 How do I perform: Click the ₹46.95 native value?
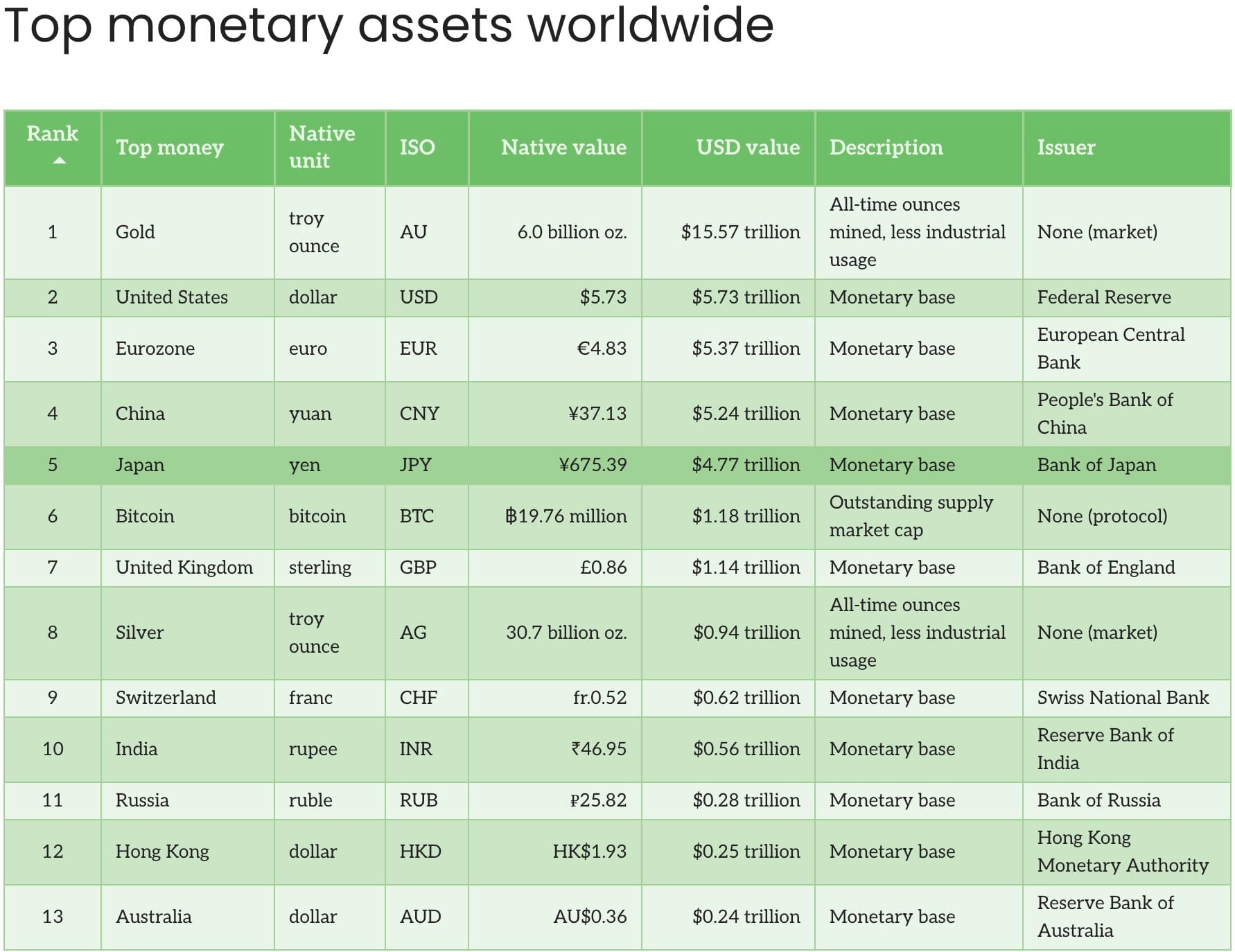[599, 749]
